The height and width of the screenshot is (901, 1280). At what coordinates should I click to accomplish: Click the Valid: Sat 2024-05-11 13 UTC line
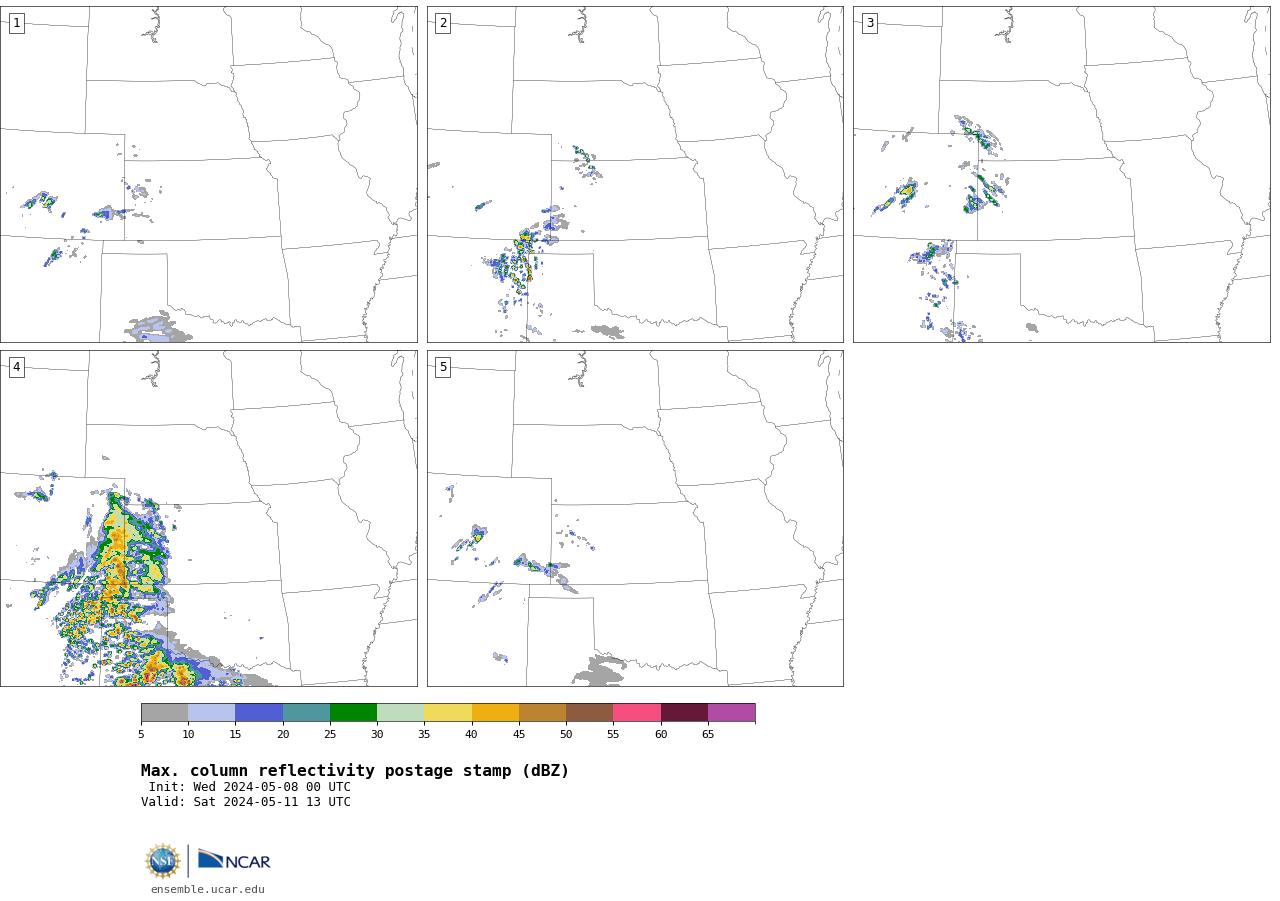click(246, 802)
